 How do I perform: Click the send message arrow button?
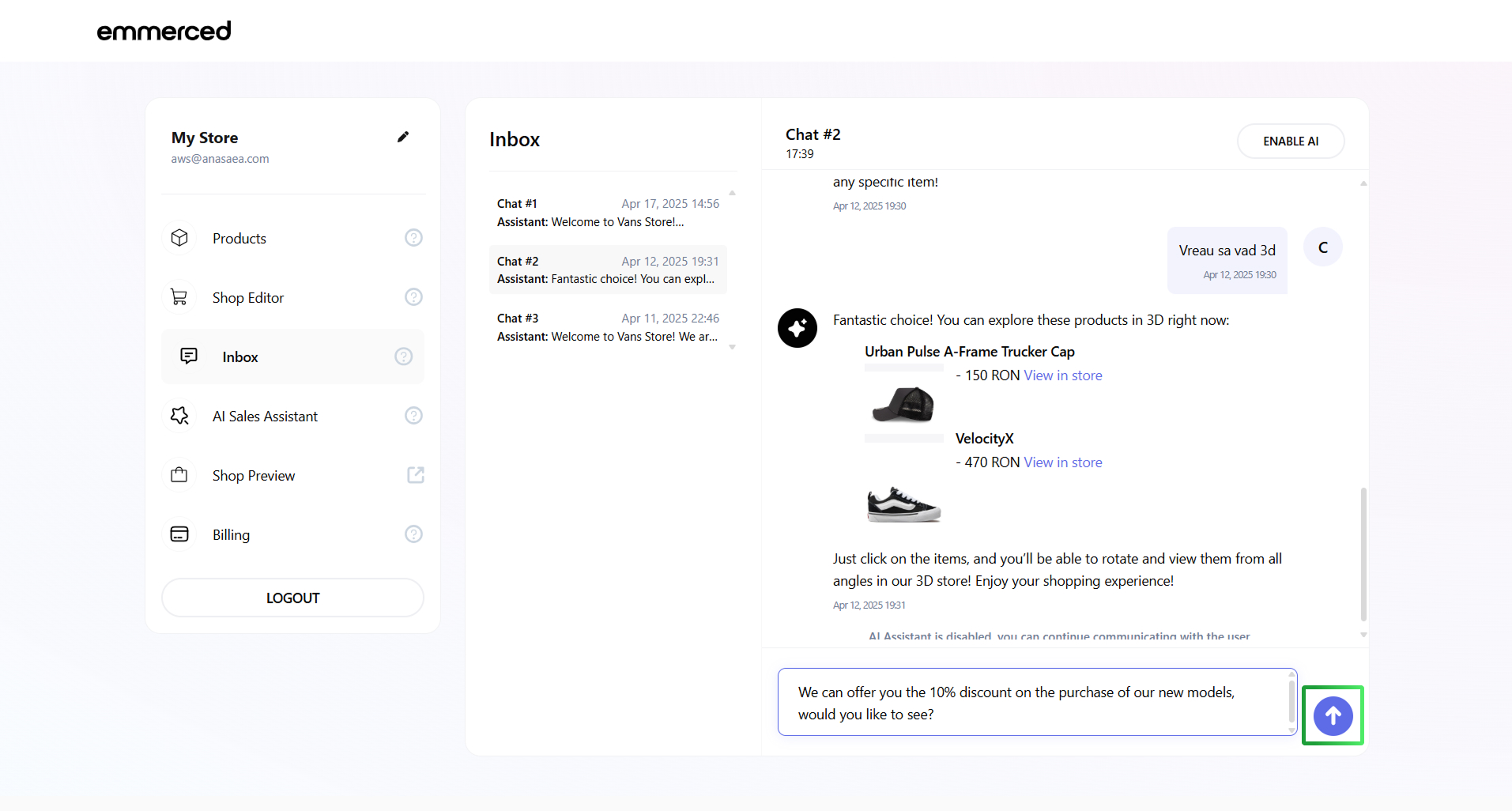pos(1333,715)
